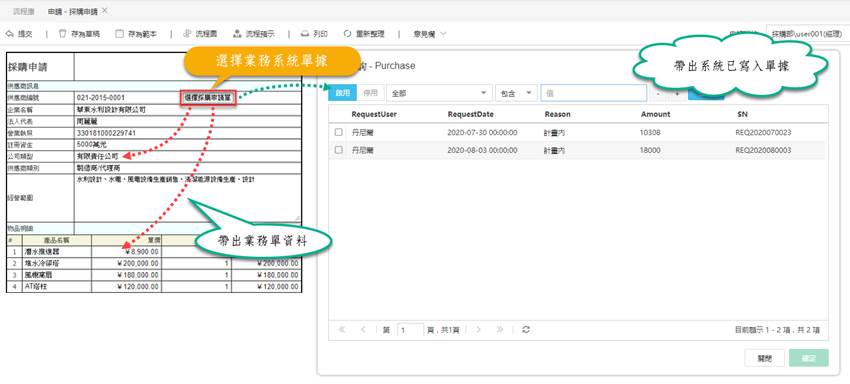Click the AT塔柱 product name cell
This screenshot has width=850, height=384.
[x=57, y=286]
